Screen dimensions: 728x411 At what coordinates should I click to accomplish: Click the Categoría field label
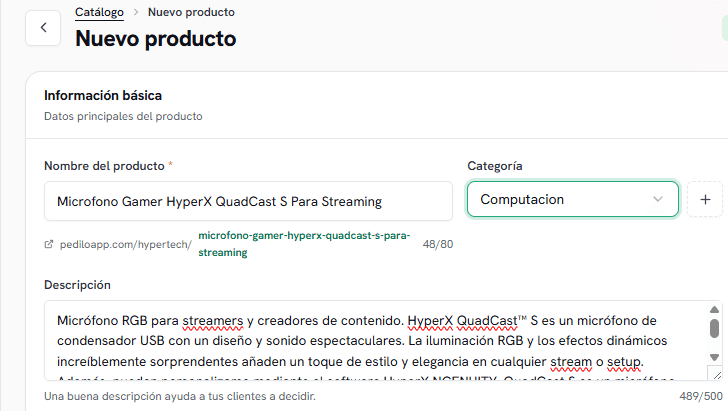pyautogui.click(x=494, y=166)
